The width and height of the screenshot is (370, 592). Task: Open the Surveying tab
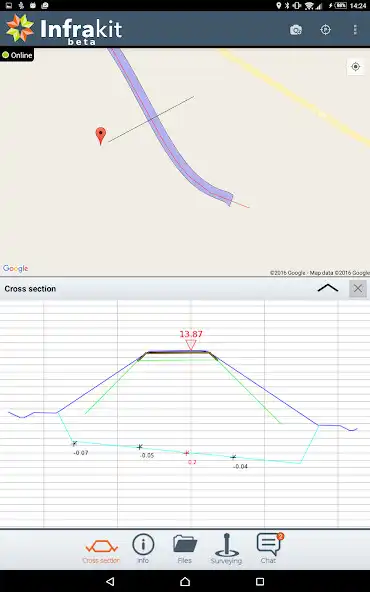coord(226,549)
